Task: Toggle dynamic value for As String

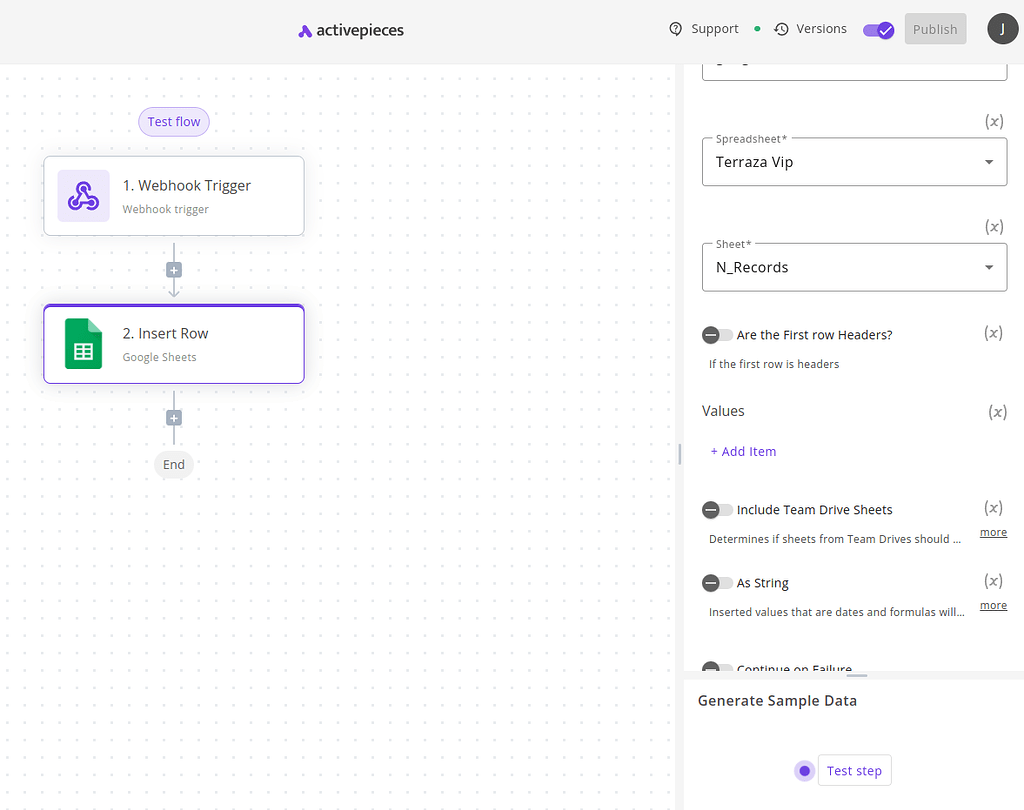Action: [x=993, y=581]
